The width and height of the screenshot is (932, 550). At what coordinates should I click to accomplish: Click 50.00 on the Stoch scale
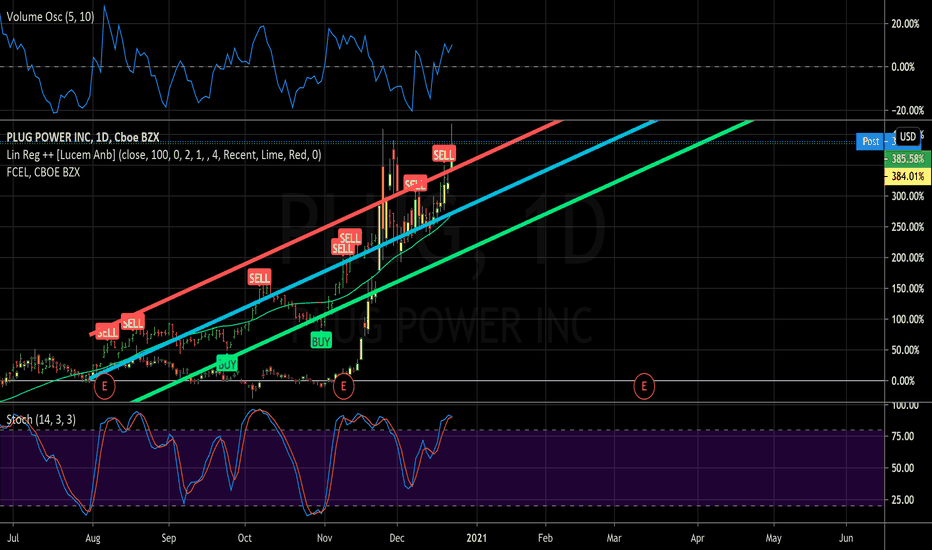click(903, 468)
